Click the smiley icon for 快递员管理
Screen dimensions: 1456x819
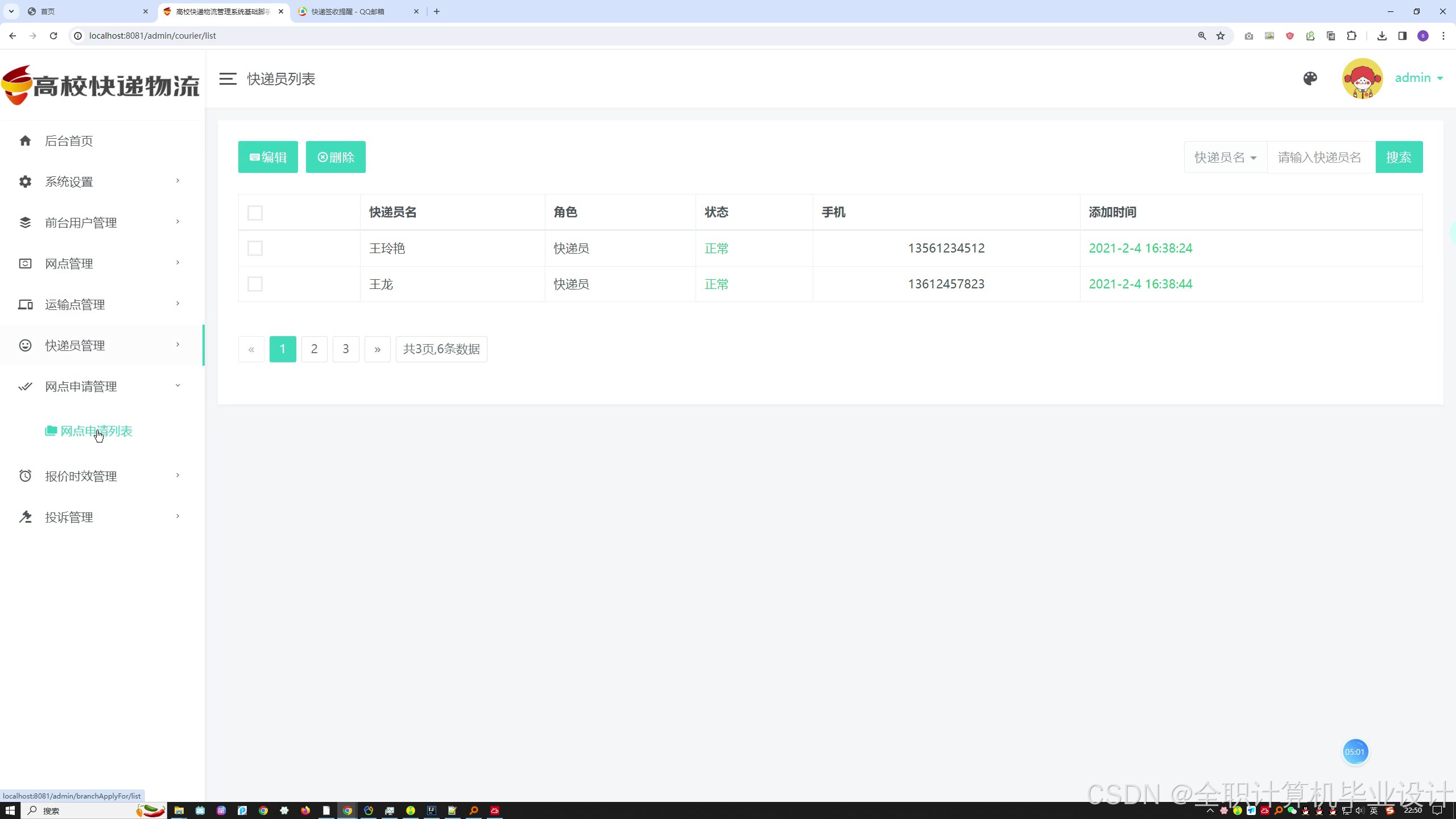pos(25,345)
